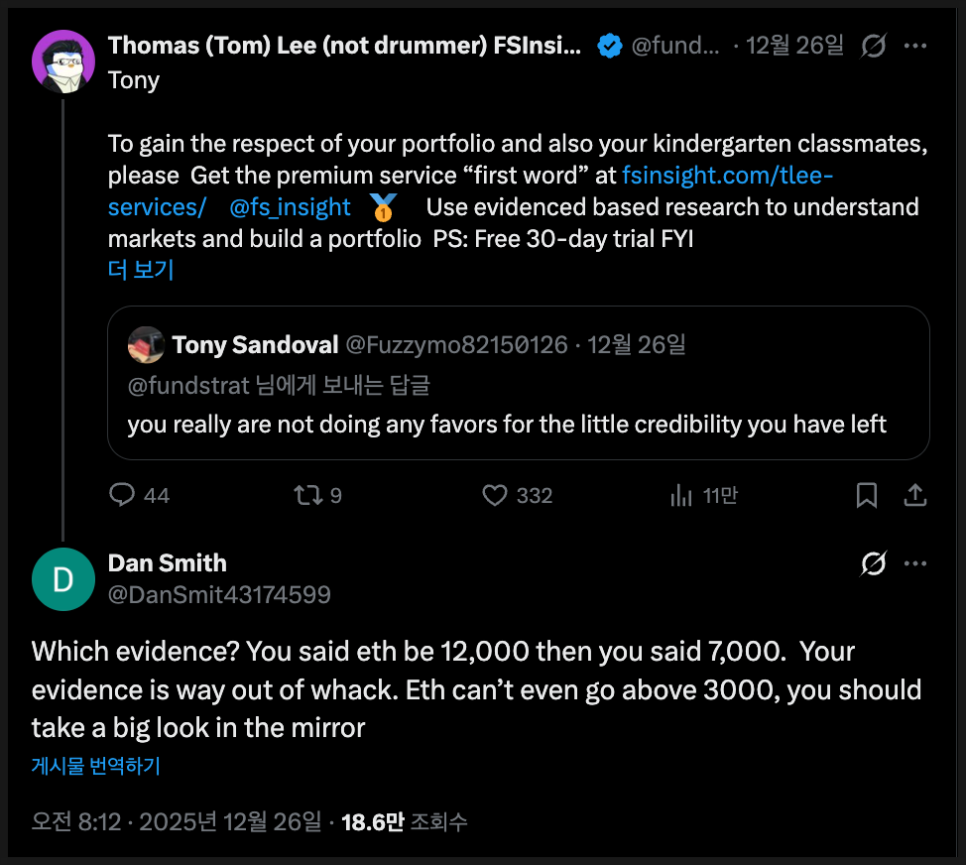Expand tweet text with 더 보기

click(x=141, y=270)
